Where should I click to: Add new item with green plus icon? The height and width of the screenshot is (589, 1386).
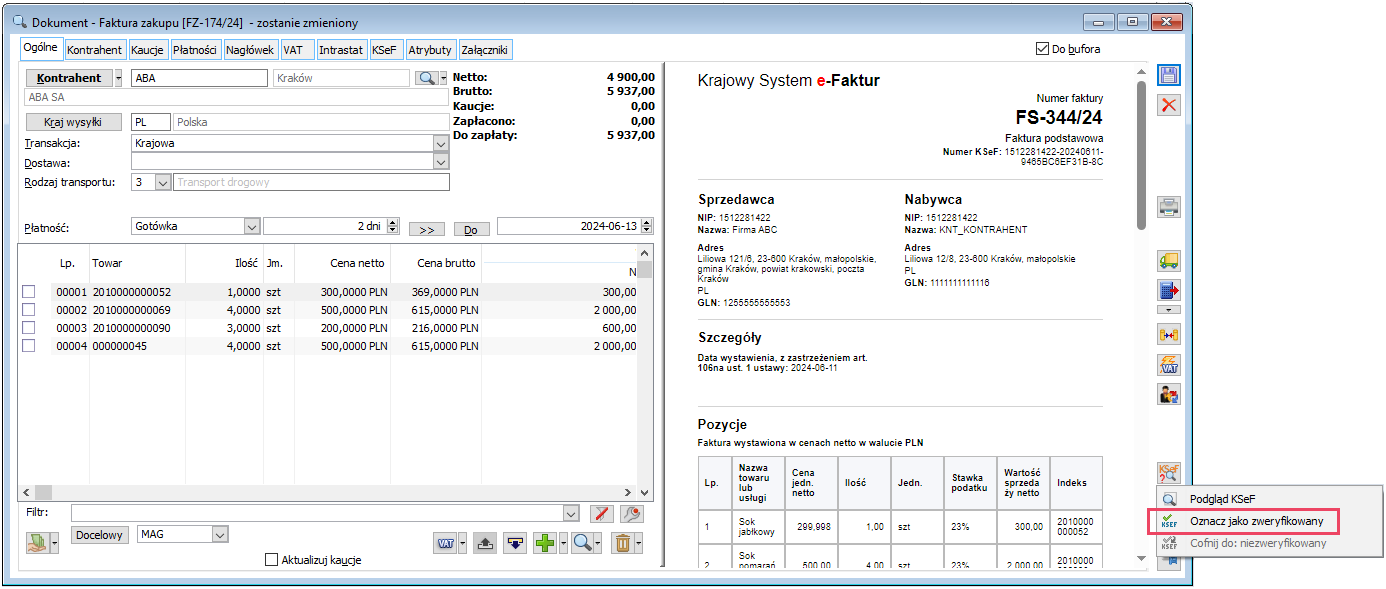click(545, 543)
